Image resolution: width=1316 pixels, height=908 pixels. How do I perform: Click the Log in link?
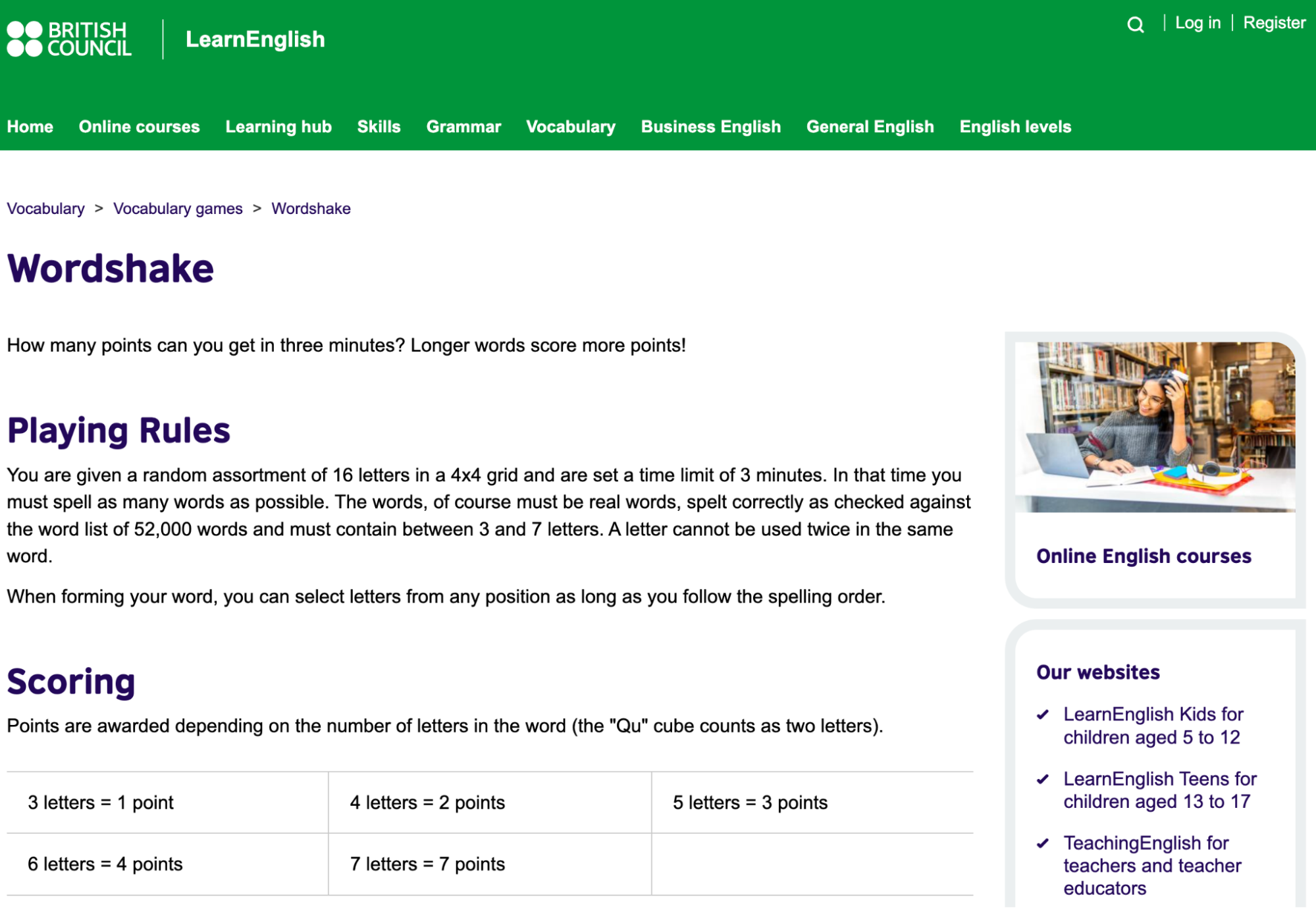(1198, 23)
